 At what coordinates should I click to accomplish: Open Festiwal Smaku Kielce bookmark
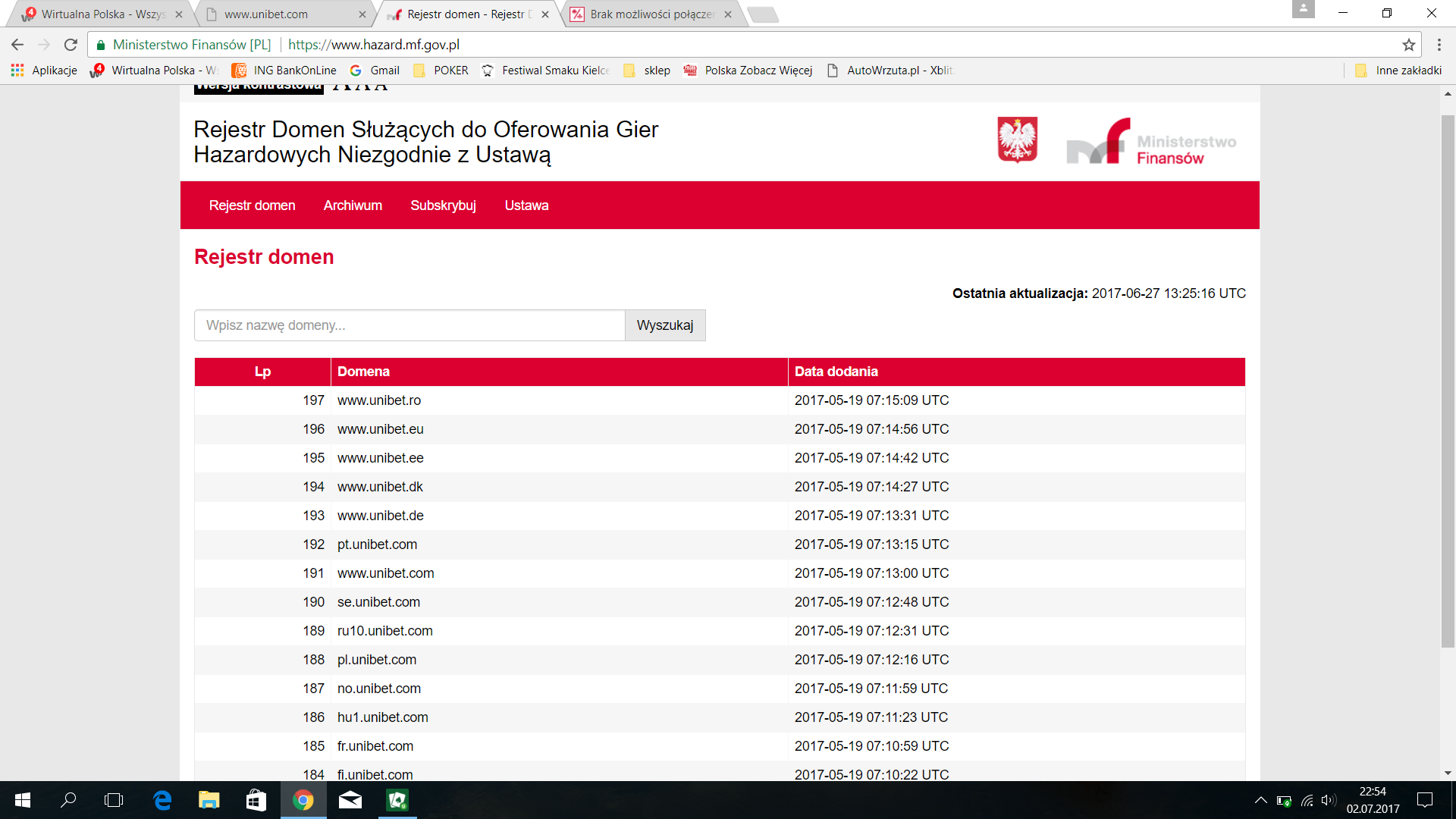click(x=545, y=71)
